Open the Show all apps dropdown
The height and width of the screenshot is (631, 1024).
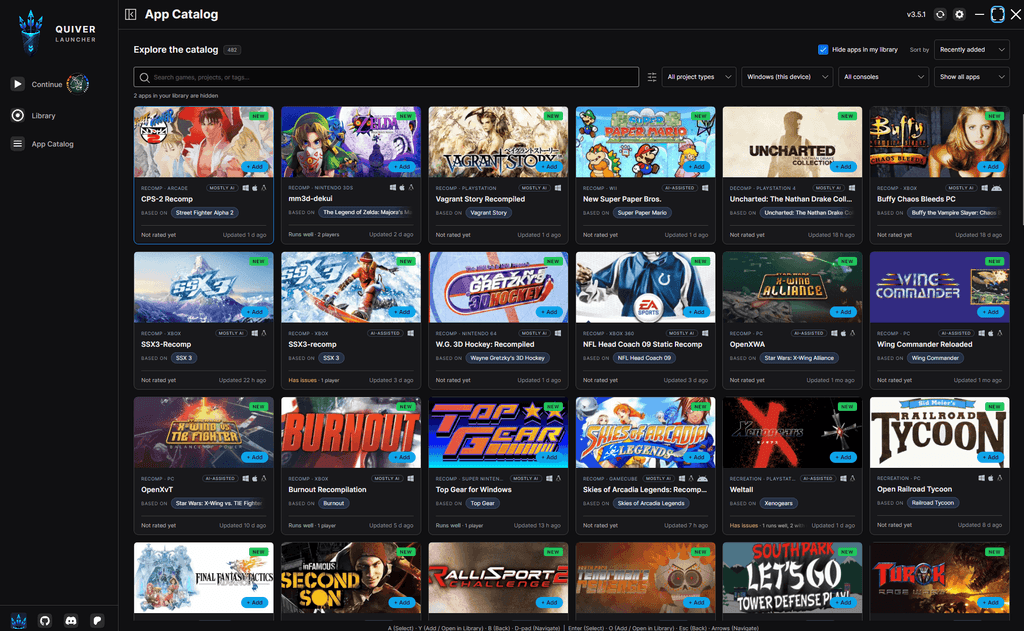(x=972, y=77)
